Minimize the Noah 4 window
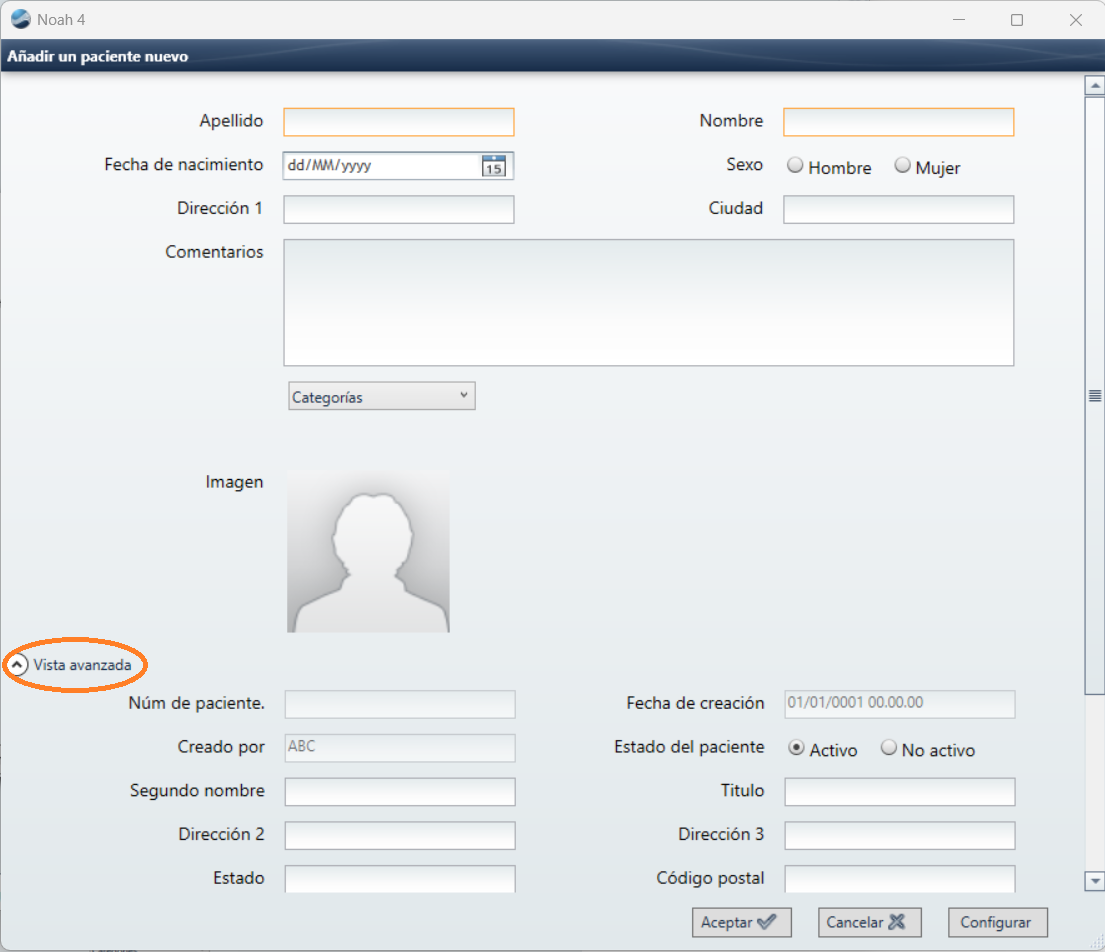This screenshot has width=1105, height=952. tap(958, 20)
